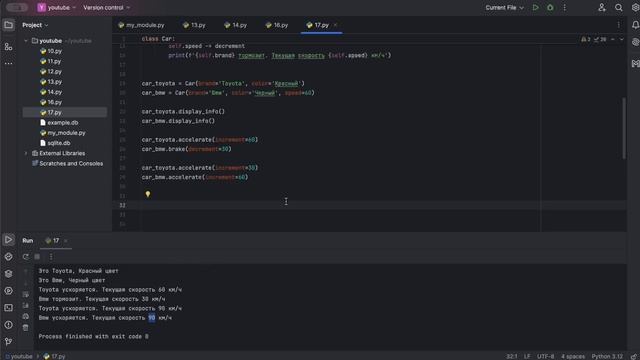Open the youtube project dropdown
640x360 pixels.
click(x=56, y=8)
